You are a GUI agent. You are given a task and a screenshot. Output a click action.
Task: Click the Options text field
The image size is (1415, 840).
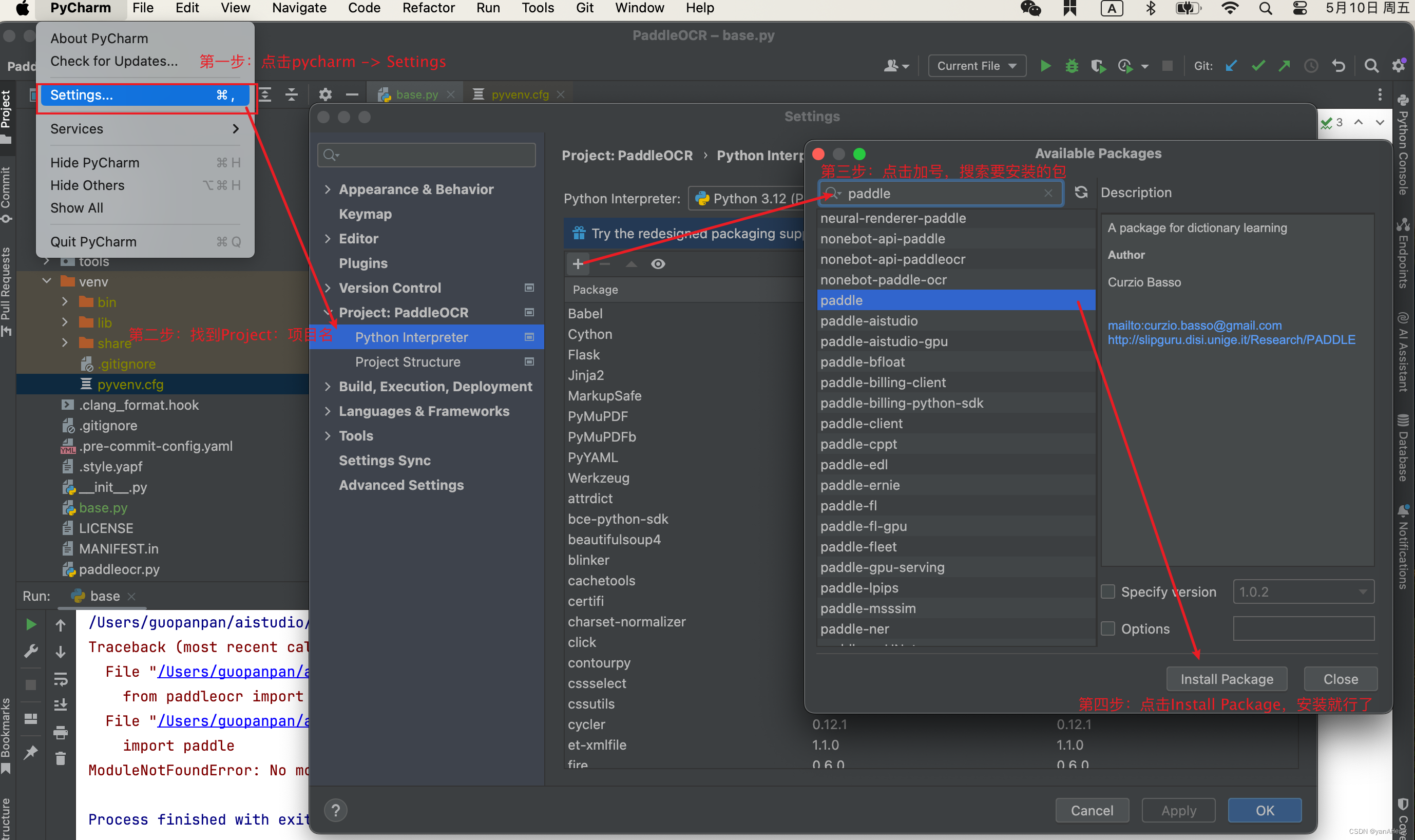coord(1304,628)
